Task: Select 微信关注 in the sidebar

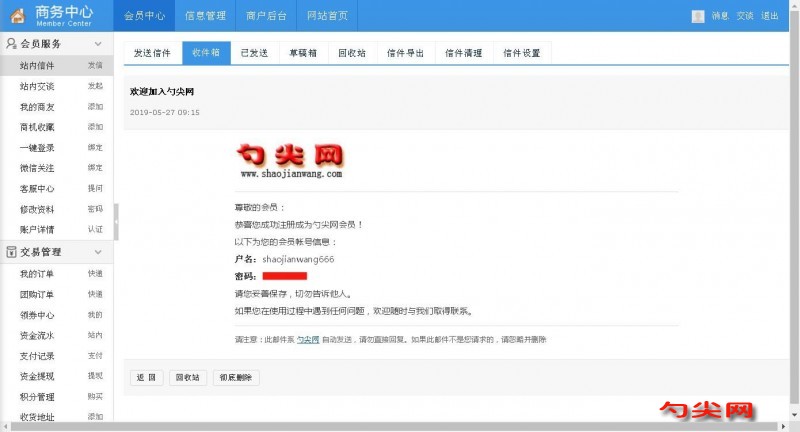Action: pyautogui.click(x=37, y=168)
